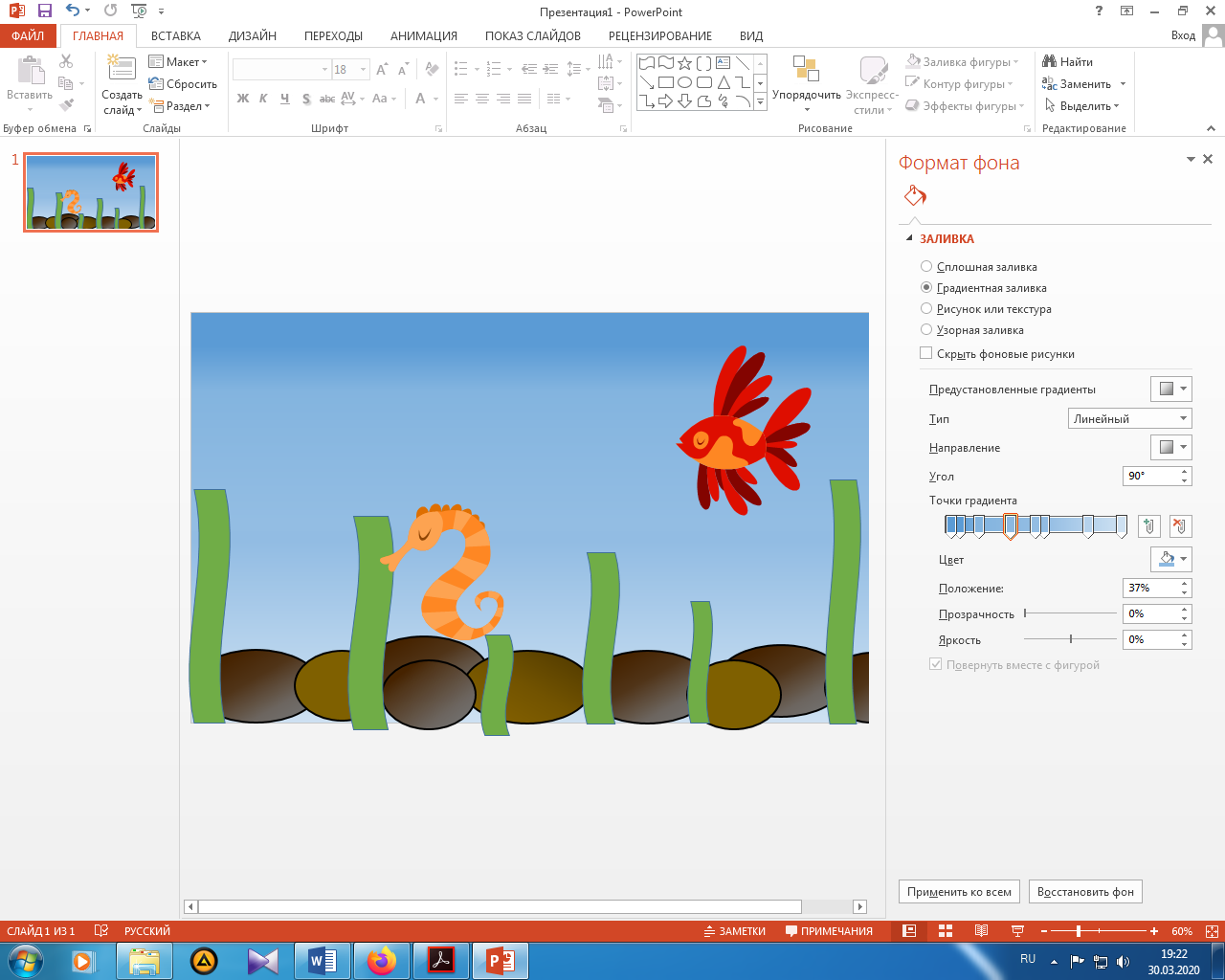Switch to Normal view in status bar
The width and height of the screenshot is (1225, 980).
click(x=909, y=931)
